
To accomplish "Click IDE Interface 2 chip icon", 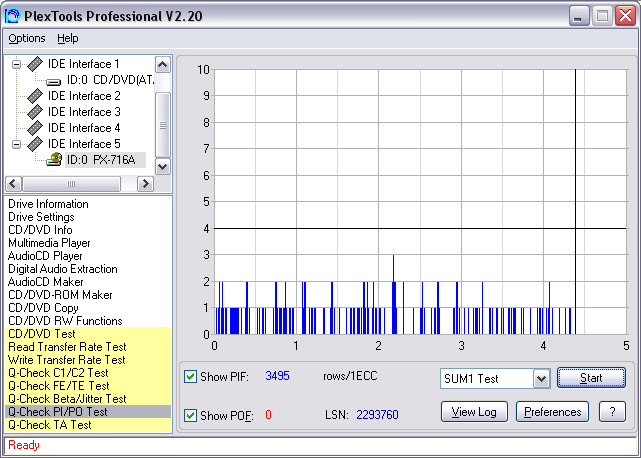I will coord(35,96).
